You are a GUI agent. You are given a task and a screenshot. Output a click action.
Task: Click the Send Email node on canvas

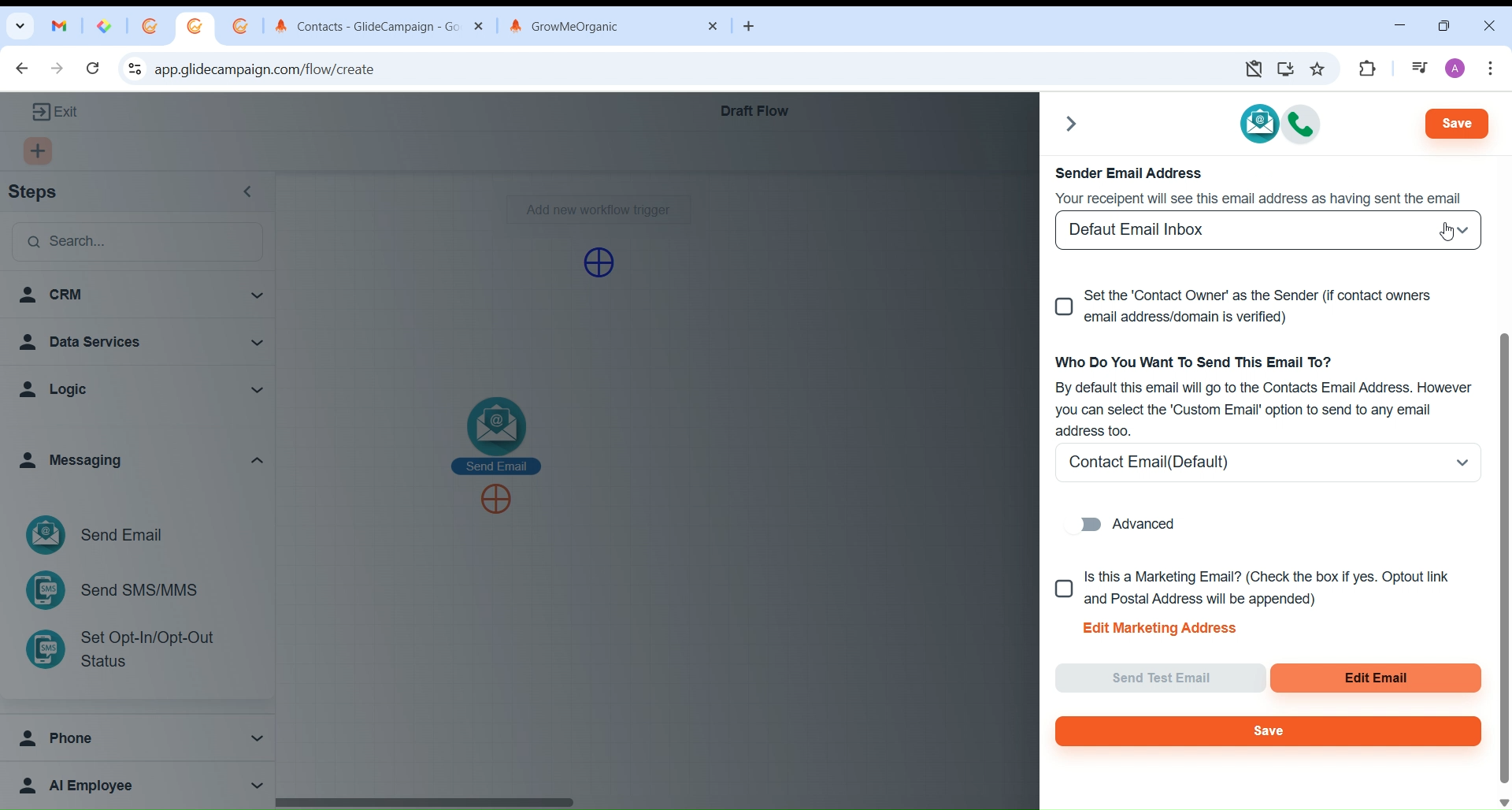coord(497,428)
